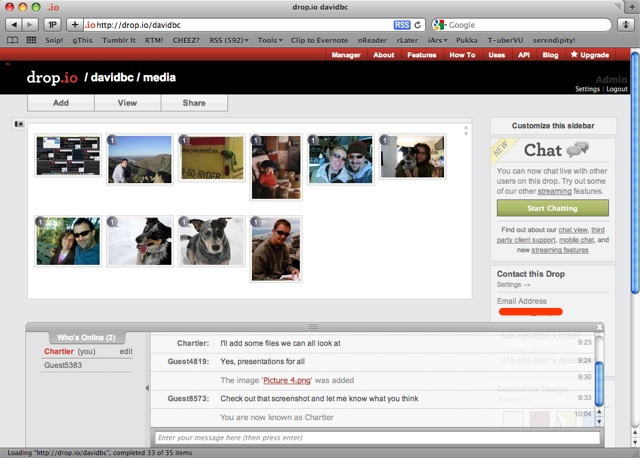This screenshot has width=640, height=458.
Task: Open the streaming features link
Action: tap(560, 250)
